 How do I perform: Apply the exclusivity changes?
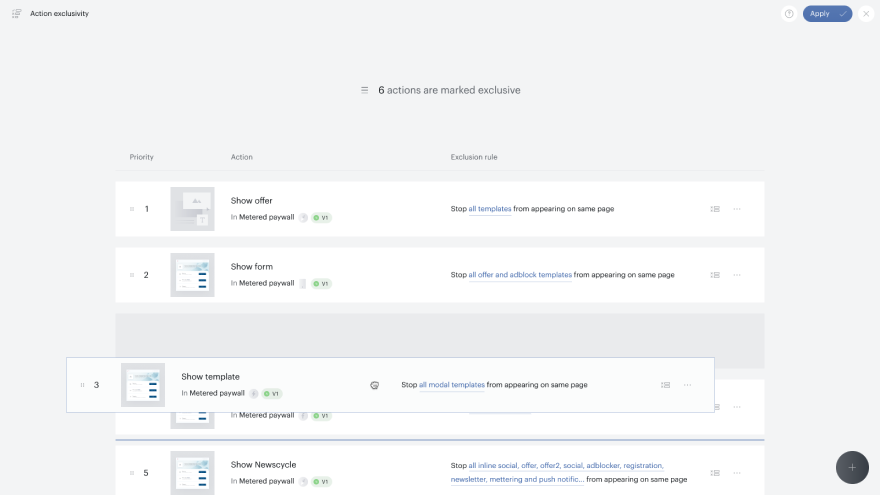827,14
